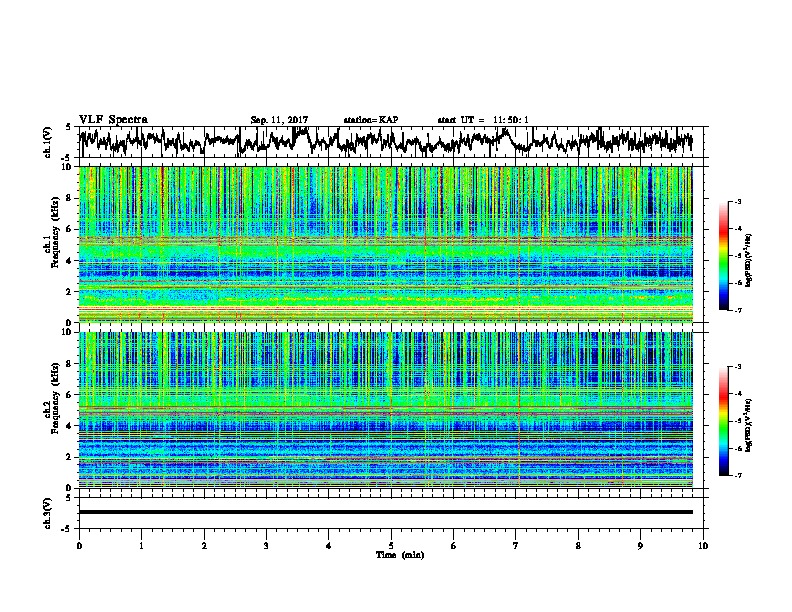Click the ch.2 spectrogram color bar
The image size is (792, 612).
click(x=724, y=421)
